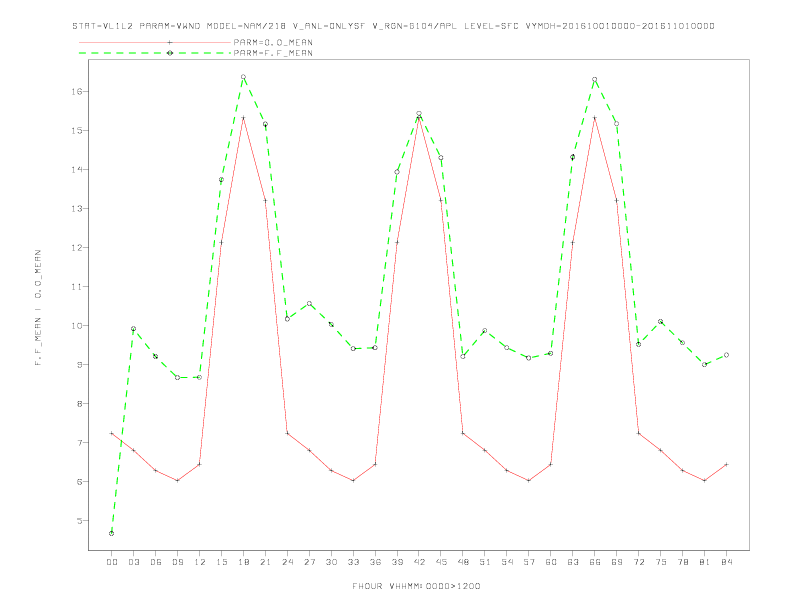Click x-axis tick label 36
Image resolution: width=792 pixels, height=612 pixels.
coord(375,562)
